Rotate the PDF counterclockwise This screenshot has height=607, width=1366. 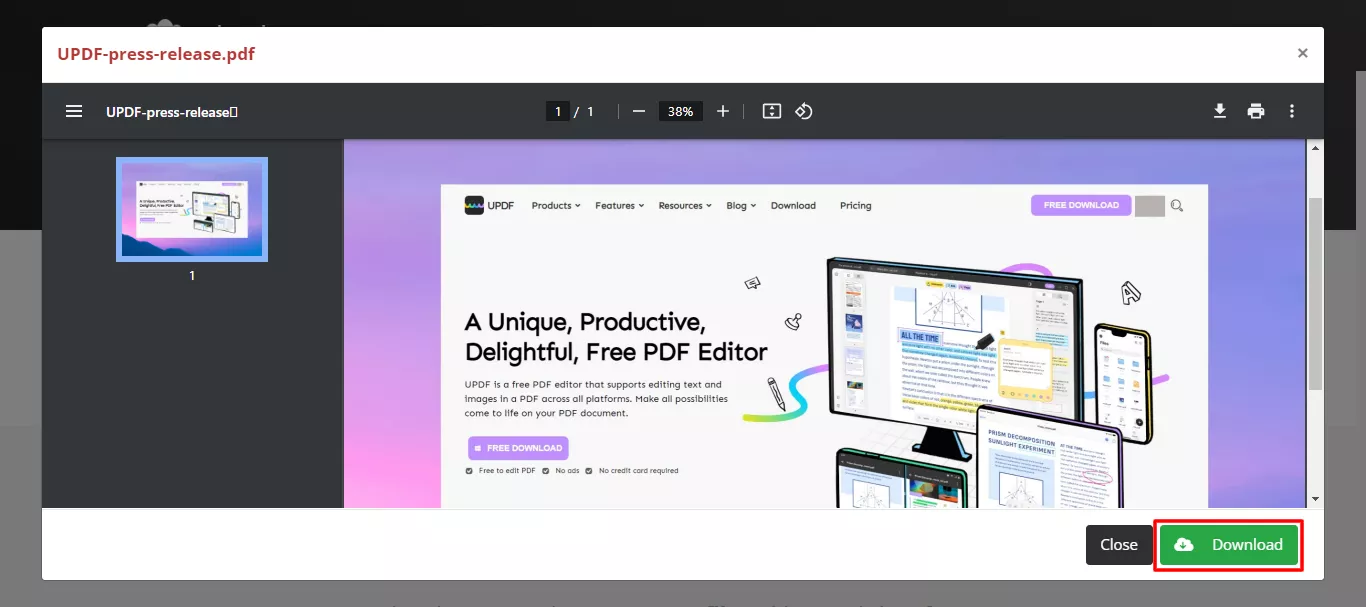(804, 111)
